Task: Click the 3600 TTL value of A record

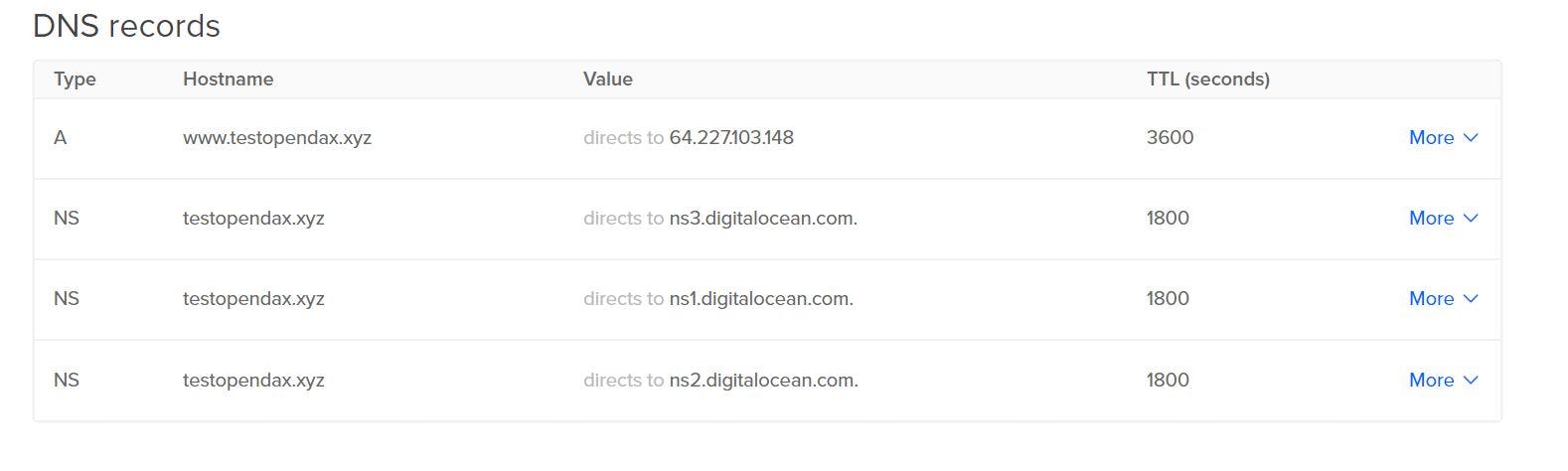Action: (1171, 138)
